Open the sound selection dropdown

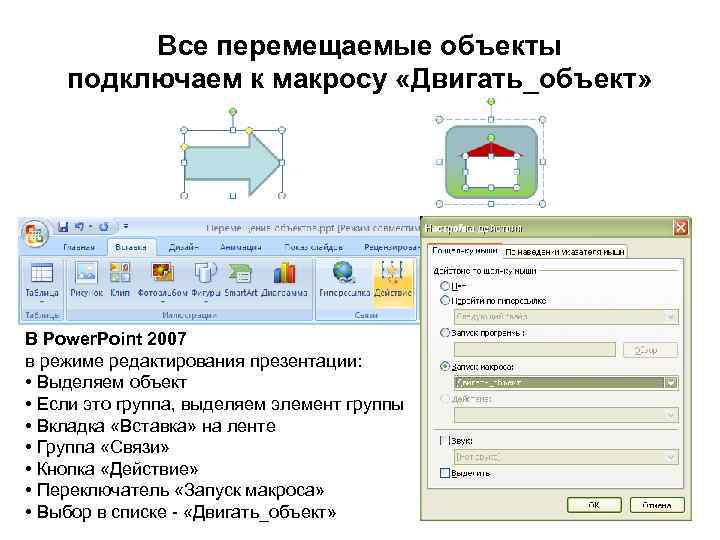tap(566, 457)
